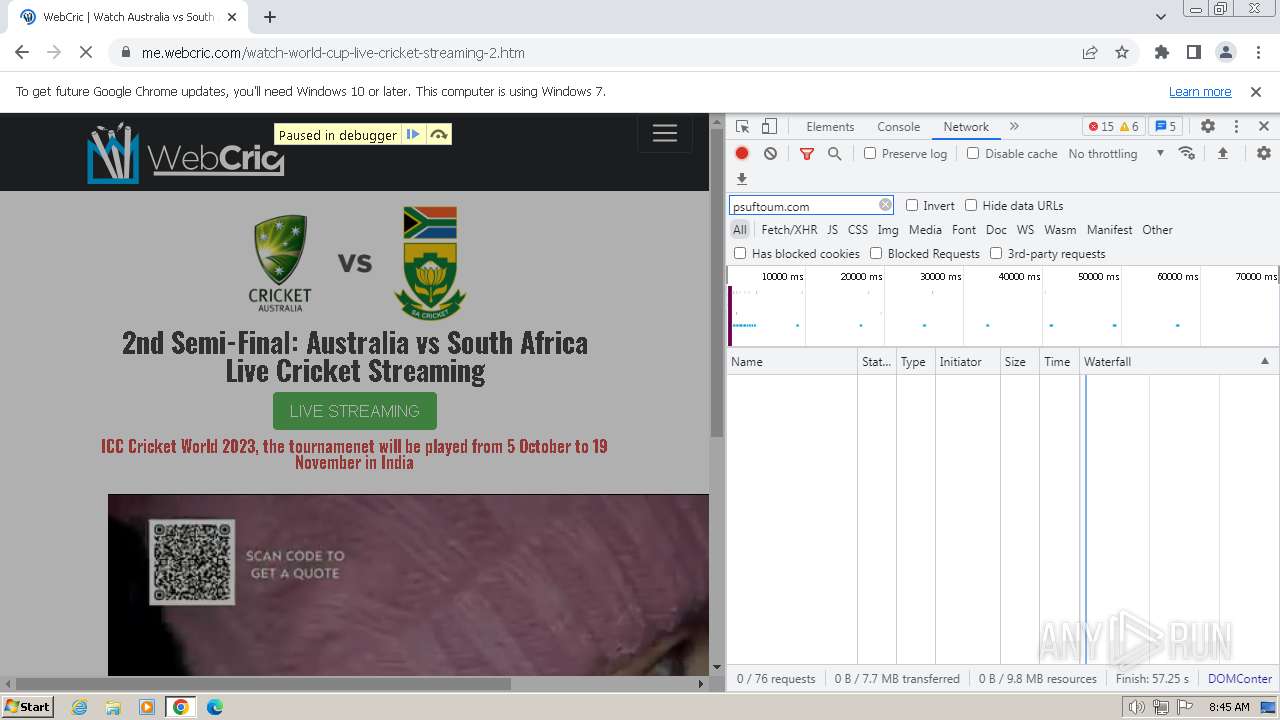Viewport: 1280px width, 720px height.
Task: Open Chrome tab search dropdown arrow
Action: 1161,17
